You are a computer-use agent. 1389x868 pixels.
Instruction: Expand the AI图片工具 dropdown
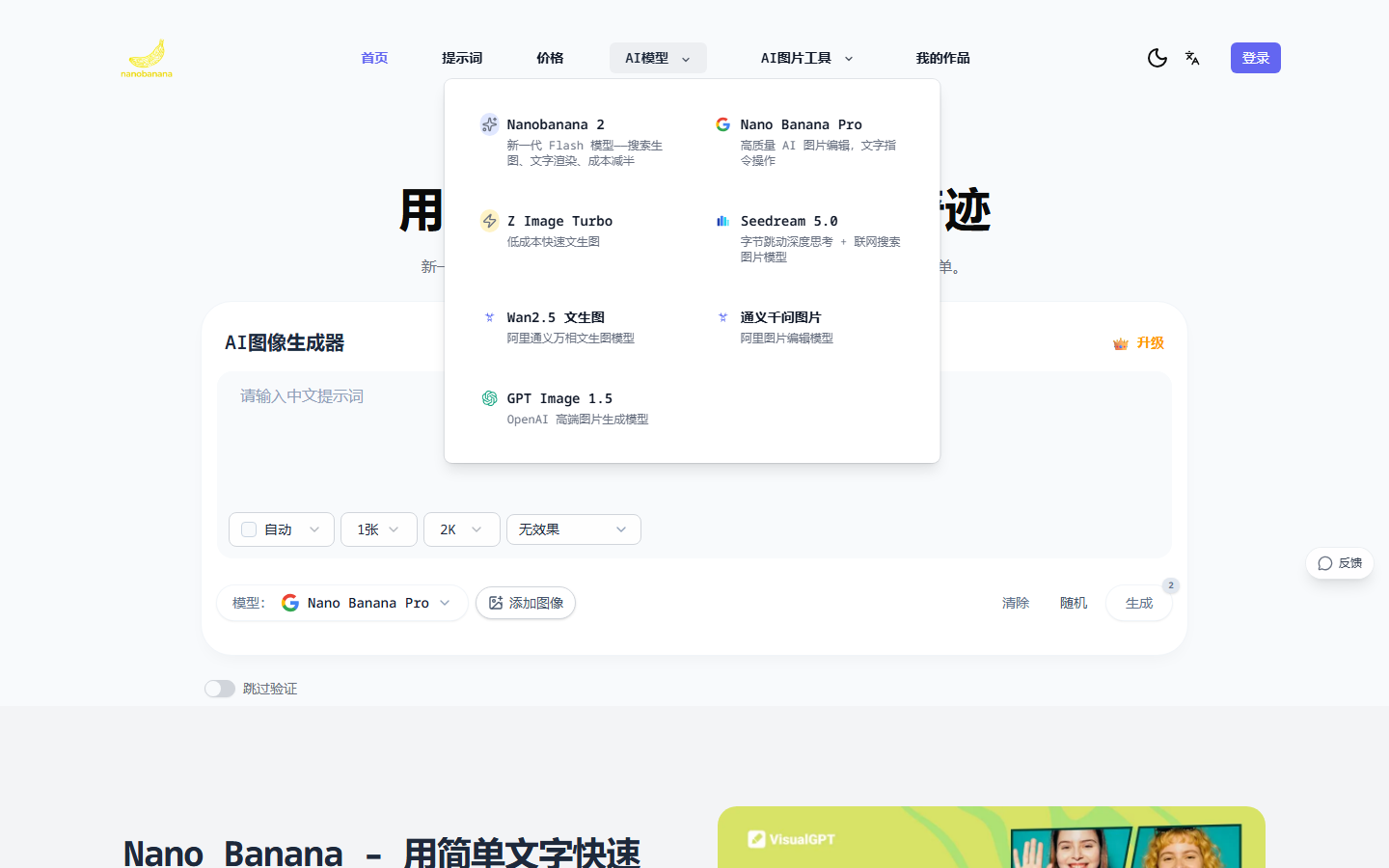click(806, 58)
